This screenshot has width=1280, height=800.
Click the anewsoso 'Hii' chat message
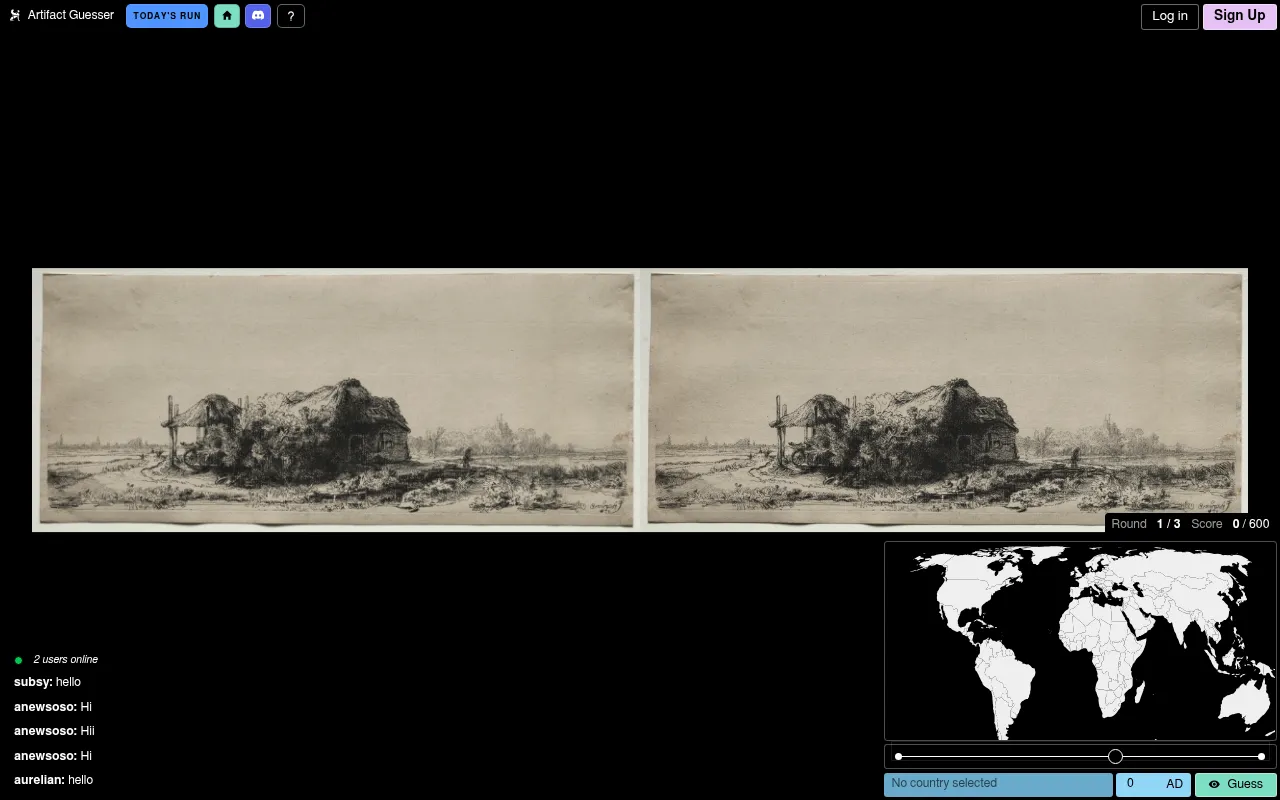(x=54, y=731)
